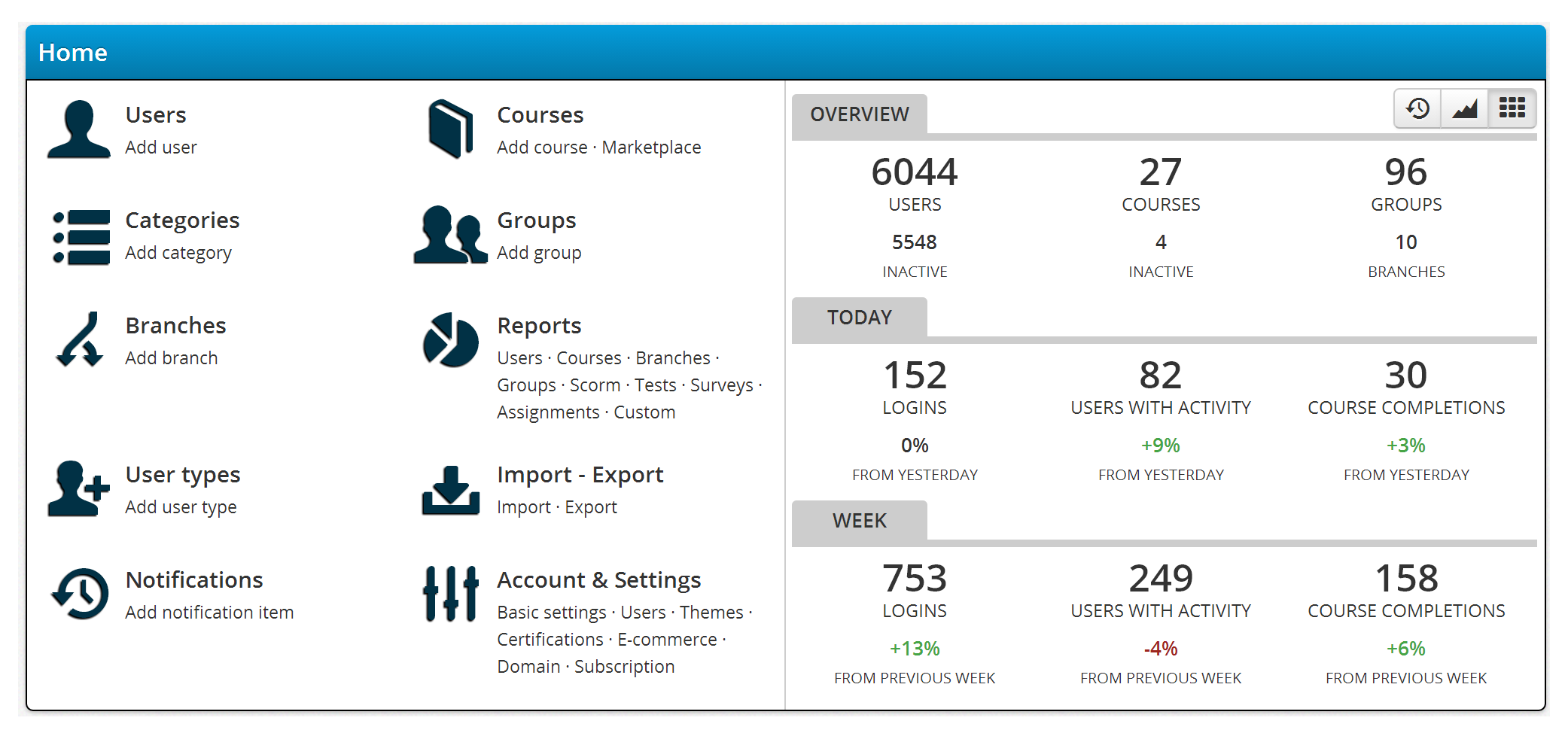Click Add user link
Viewport: 1568px width, 739px height.
click(161, 147)
